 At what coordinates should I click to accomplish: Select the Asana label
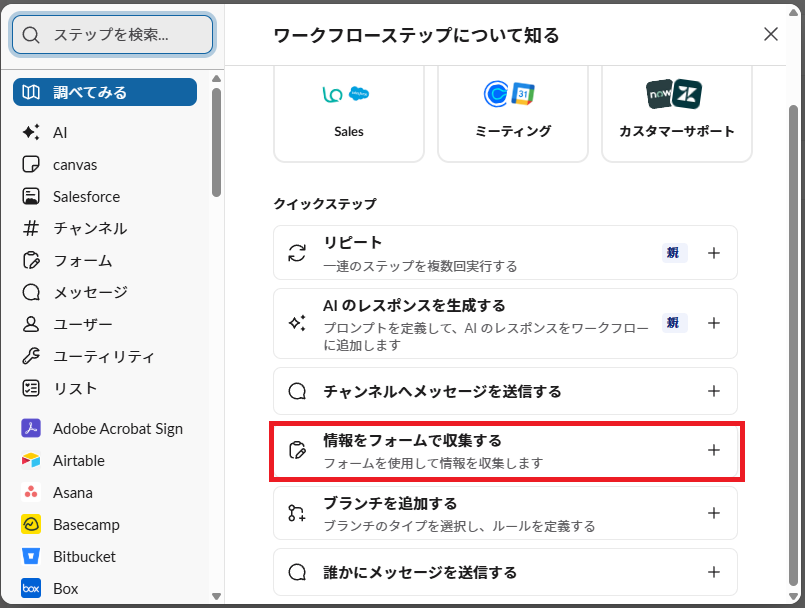pyautogui.click(x=73, y=492)
